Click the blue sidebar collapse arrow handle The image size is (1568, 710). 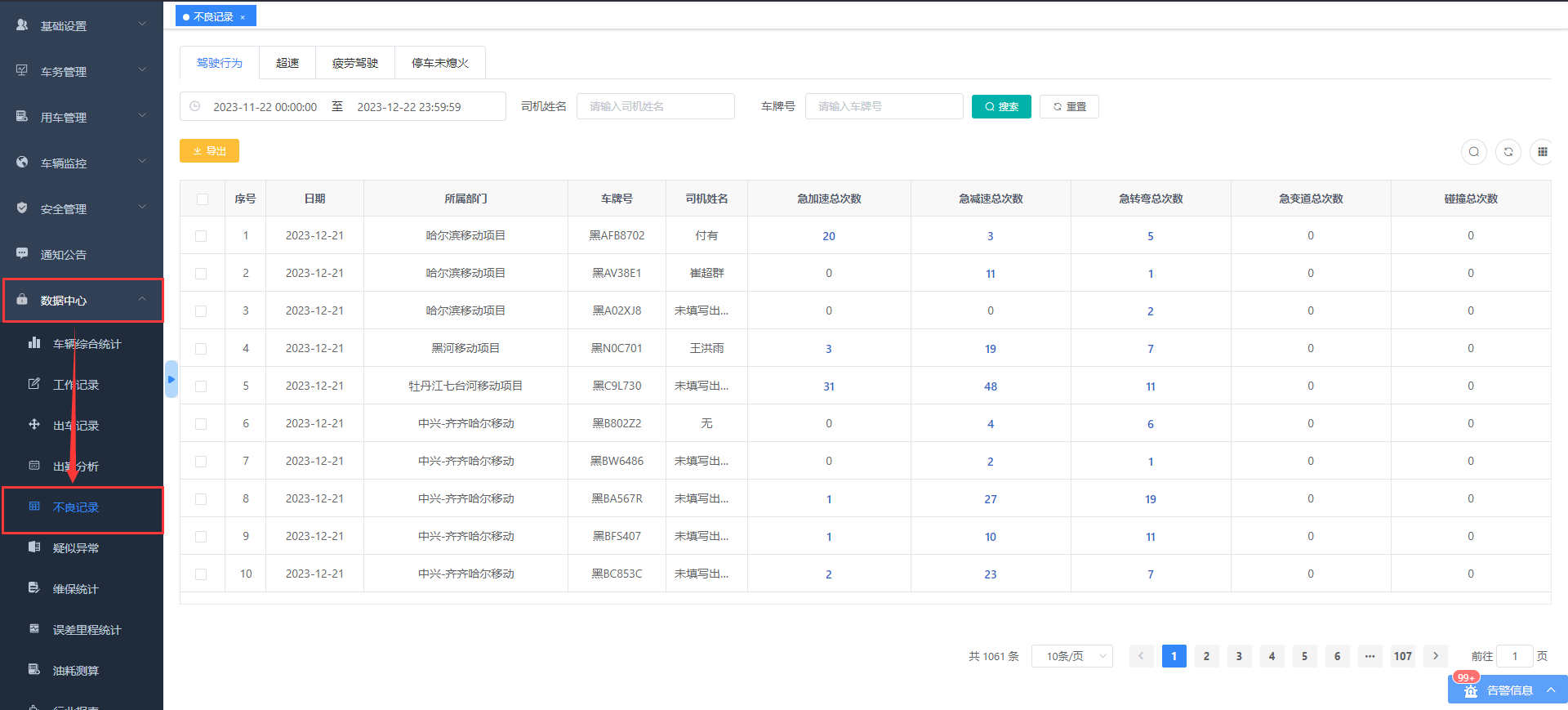(x=171, y=379)
